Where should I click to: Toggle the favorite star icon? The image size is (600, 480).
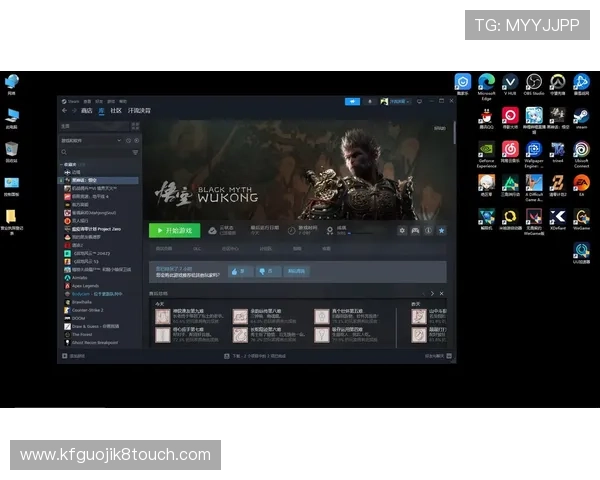click(441, 230)
